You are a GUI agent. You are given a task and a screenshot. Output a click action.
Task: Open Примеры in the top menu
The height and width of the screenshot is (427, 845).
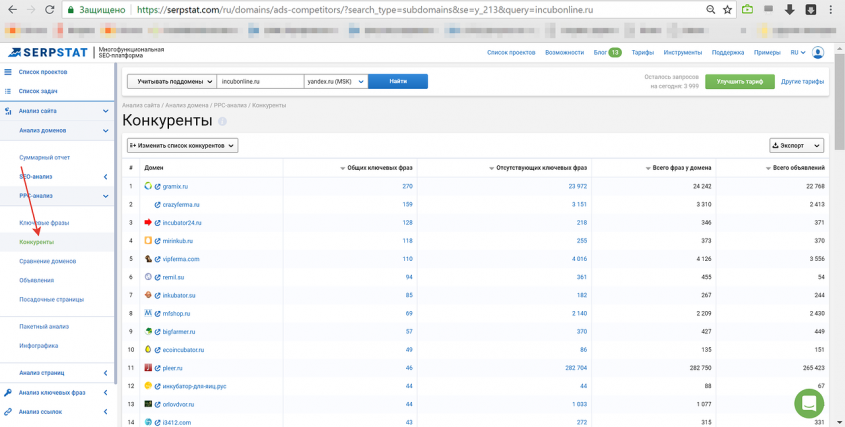coord(767,53)
